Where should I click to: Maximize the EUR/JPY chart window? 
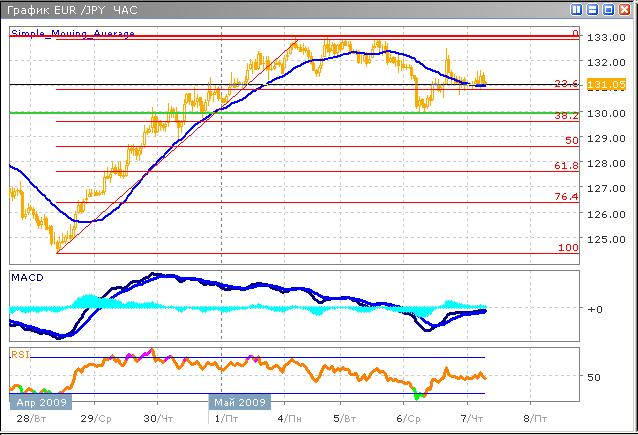pos(609,9)
